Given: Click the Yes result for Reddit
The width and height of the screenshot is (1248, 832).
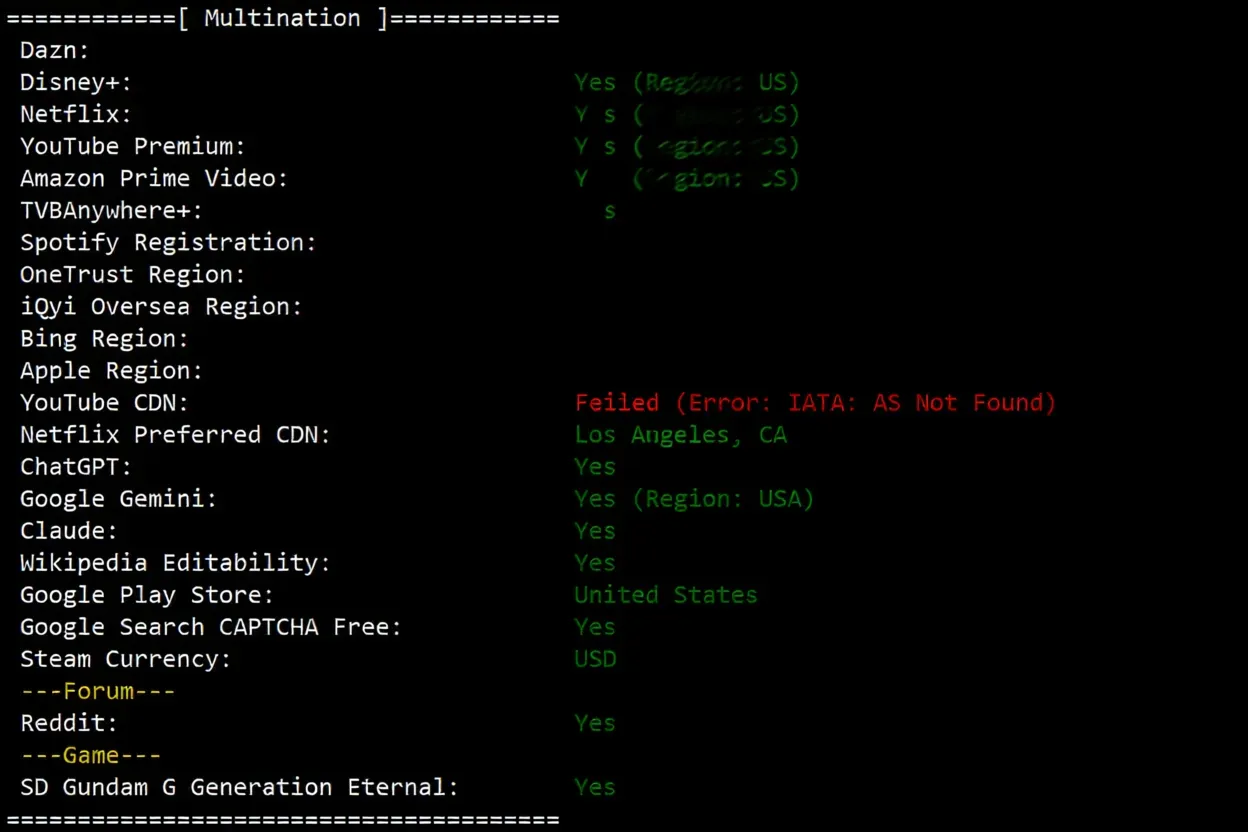Looking at the screenshot, I should (x=595, y=722).
